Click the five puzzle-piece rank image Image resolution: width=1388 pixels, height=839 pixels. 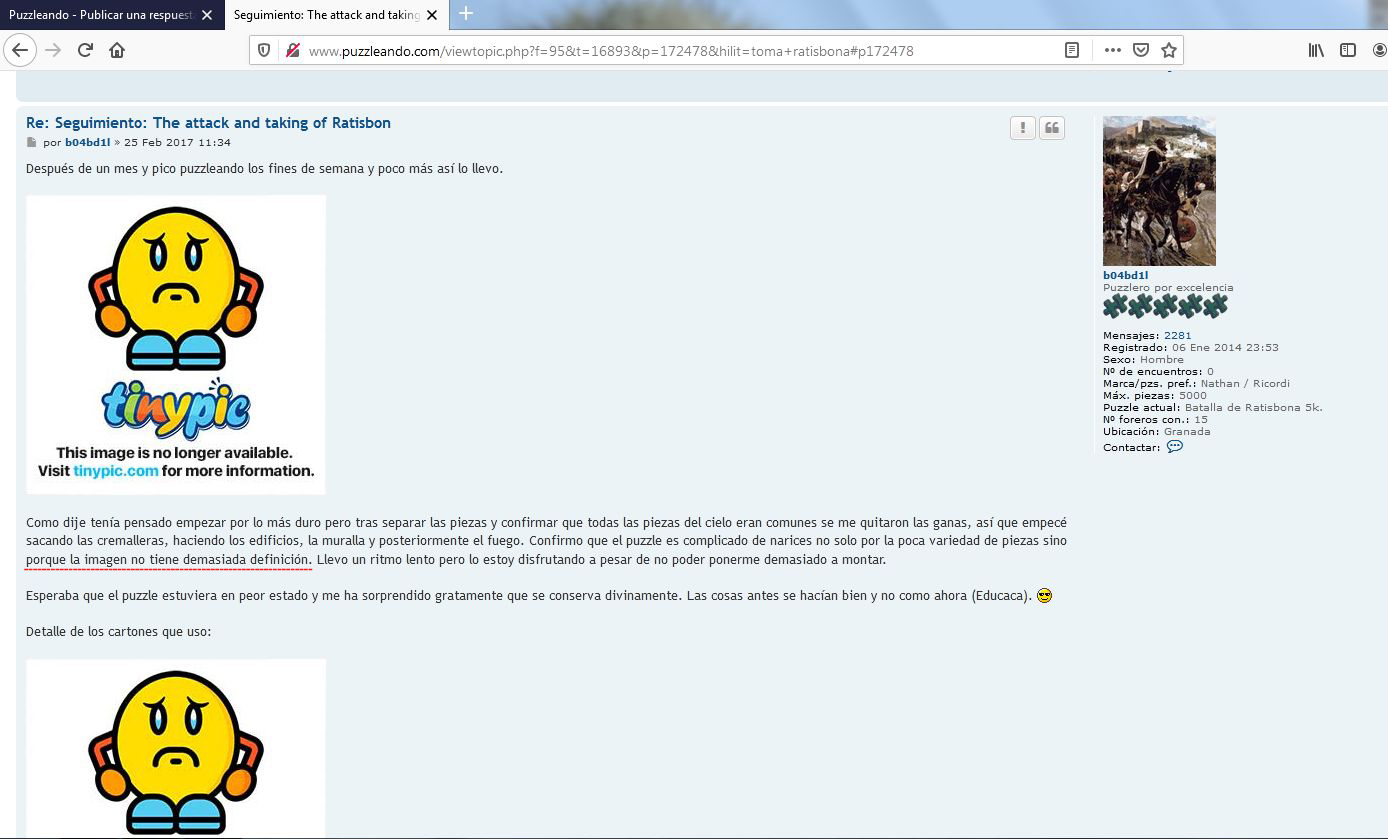click(x=1165, y=306)
